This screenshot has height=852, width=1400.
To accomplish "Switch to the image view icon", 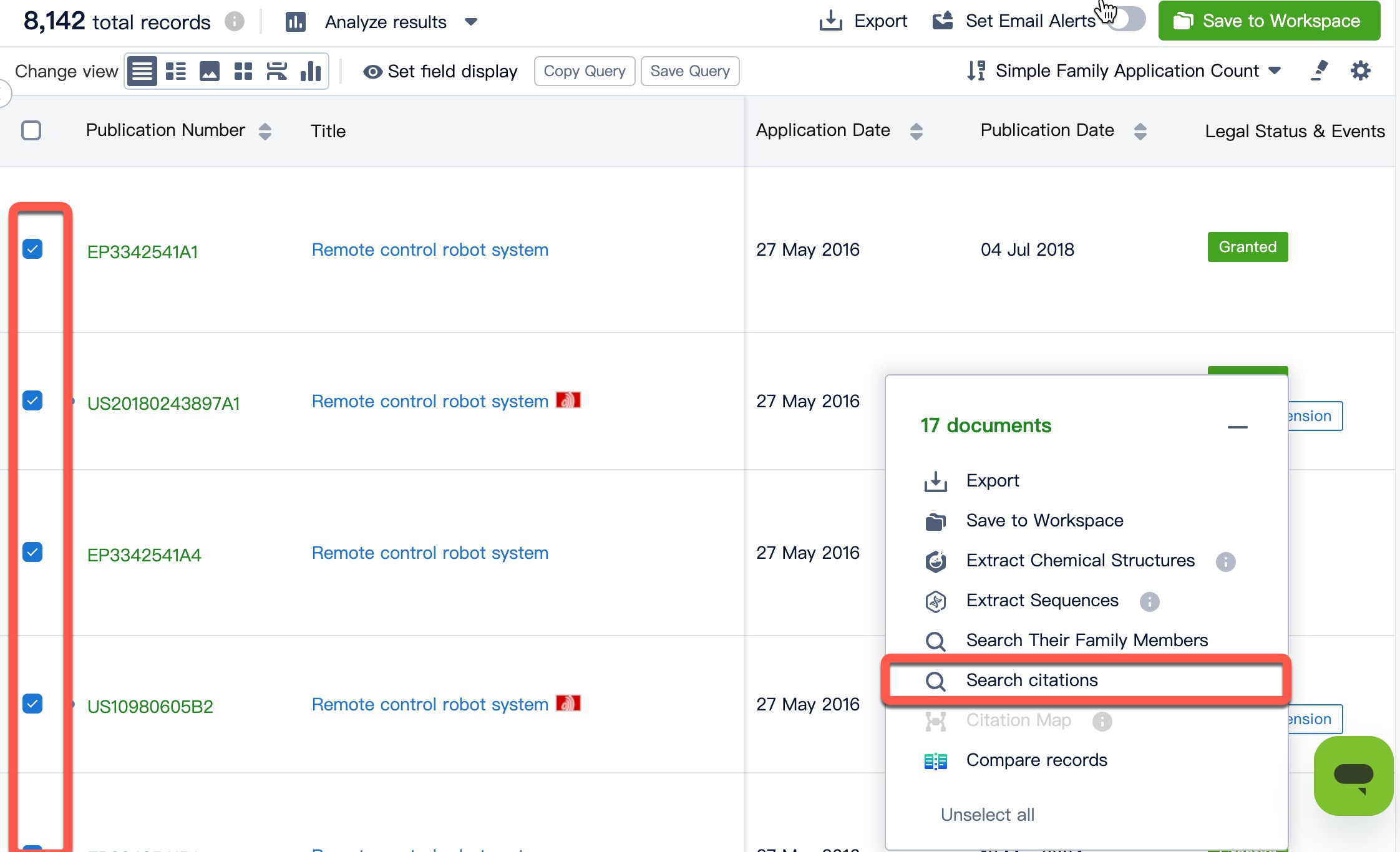I will click(209, 71).
